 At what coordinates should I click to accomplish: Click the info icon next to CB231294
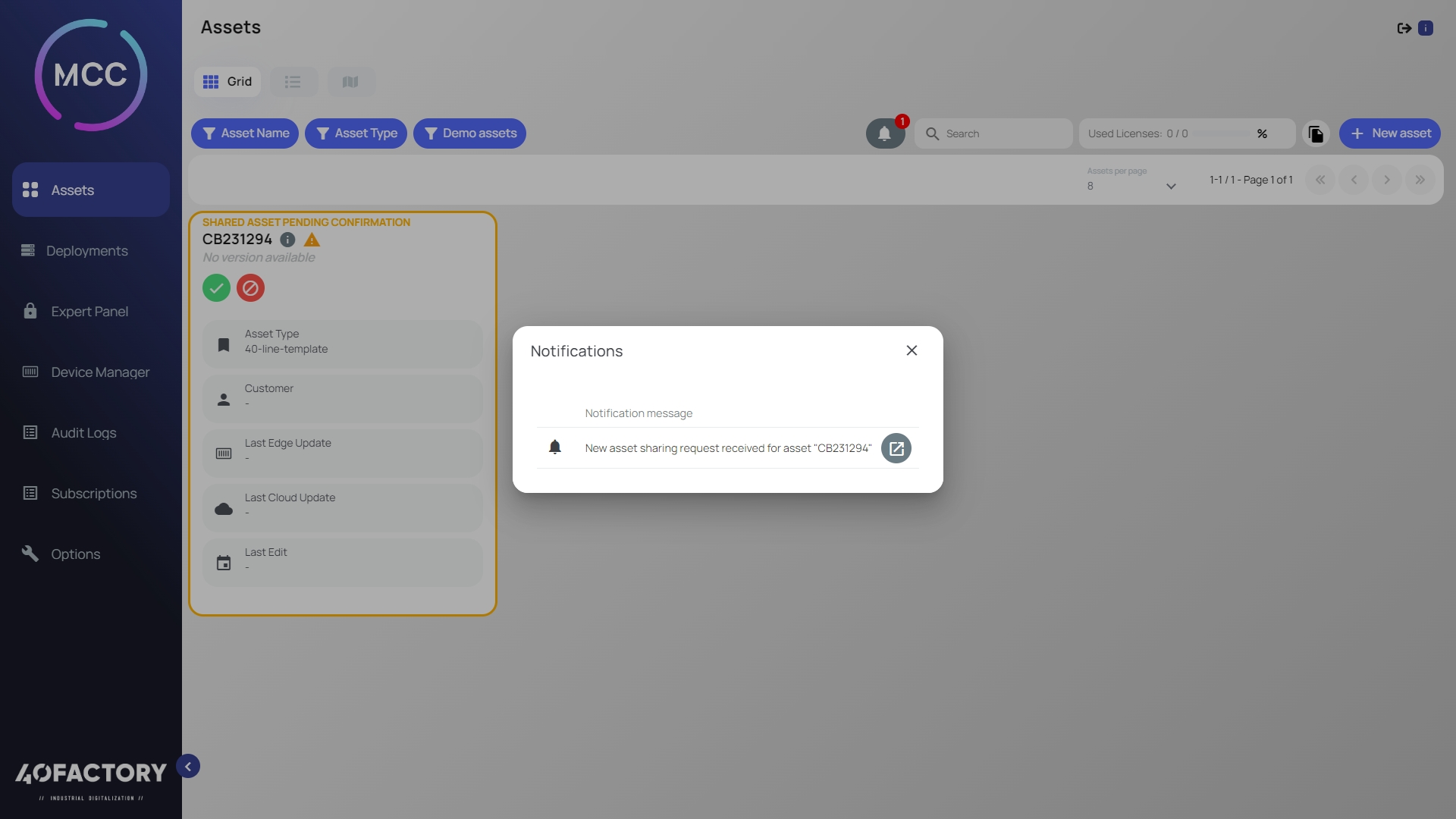pos(287,240)
